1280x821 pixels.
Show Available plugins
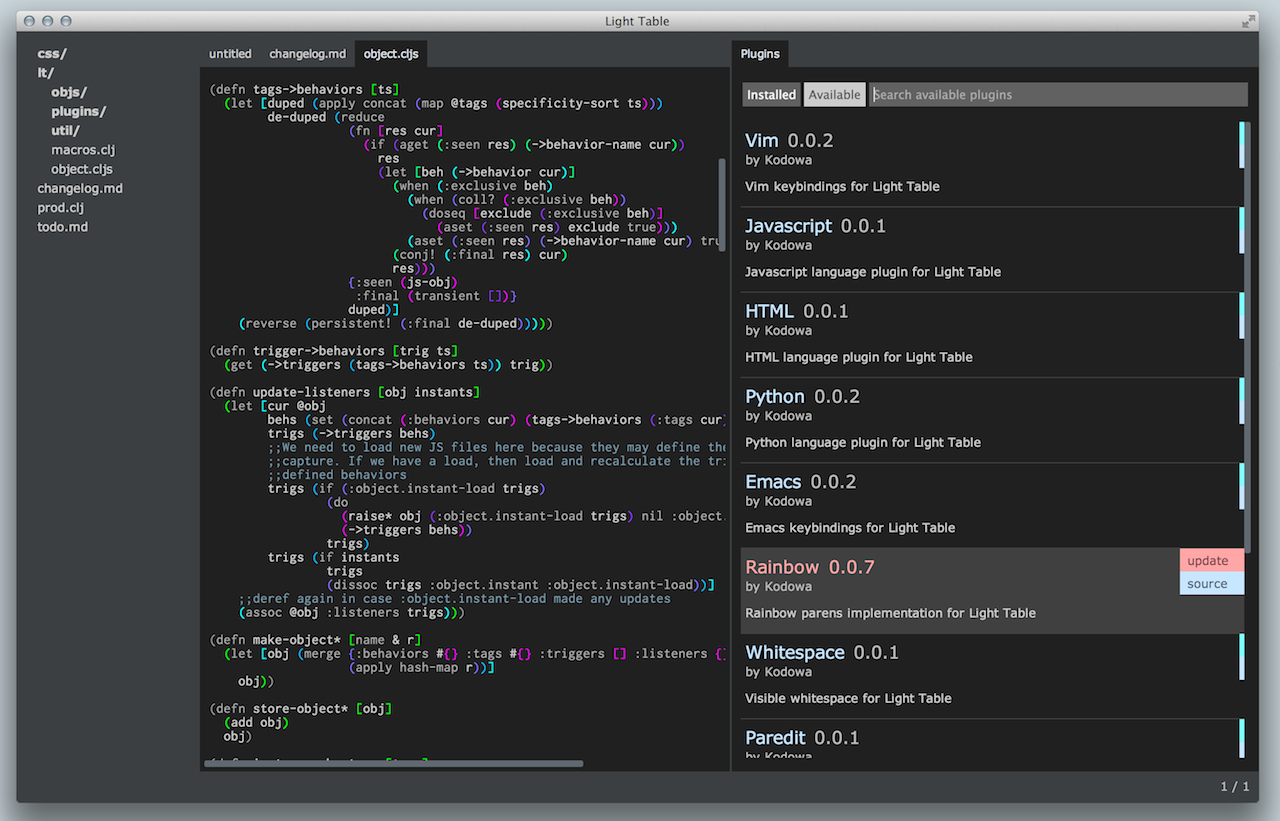834,94
